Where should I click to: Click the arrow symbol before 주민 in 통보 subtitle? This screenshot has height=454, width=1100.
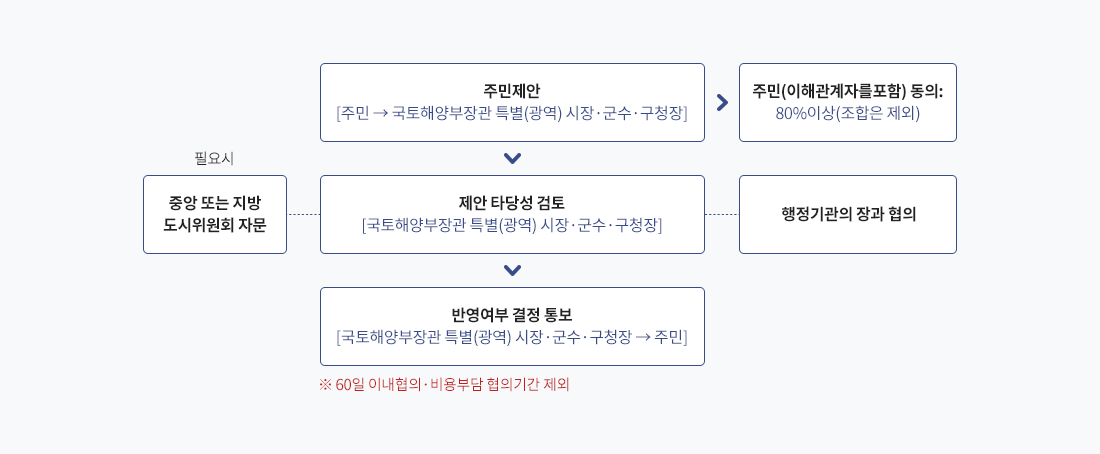[x=643, y=338]
